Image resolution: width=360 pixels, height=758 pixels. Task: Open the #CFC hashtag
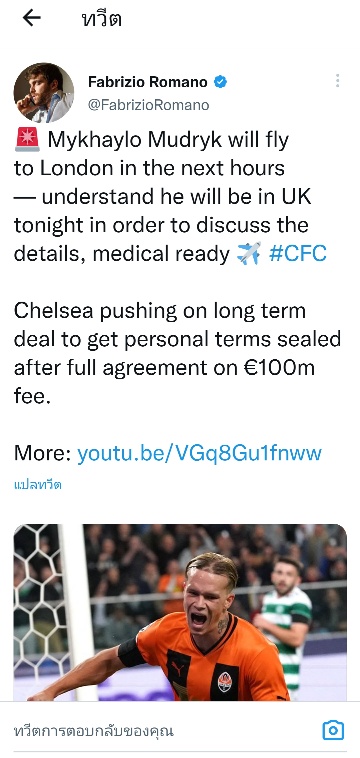pos(298,253)
